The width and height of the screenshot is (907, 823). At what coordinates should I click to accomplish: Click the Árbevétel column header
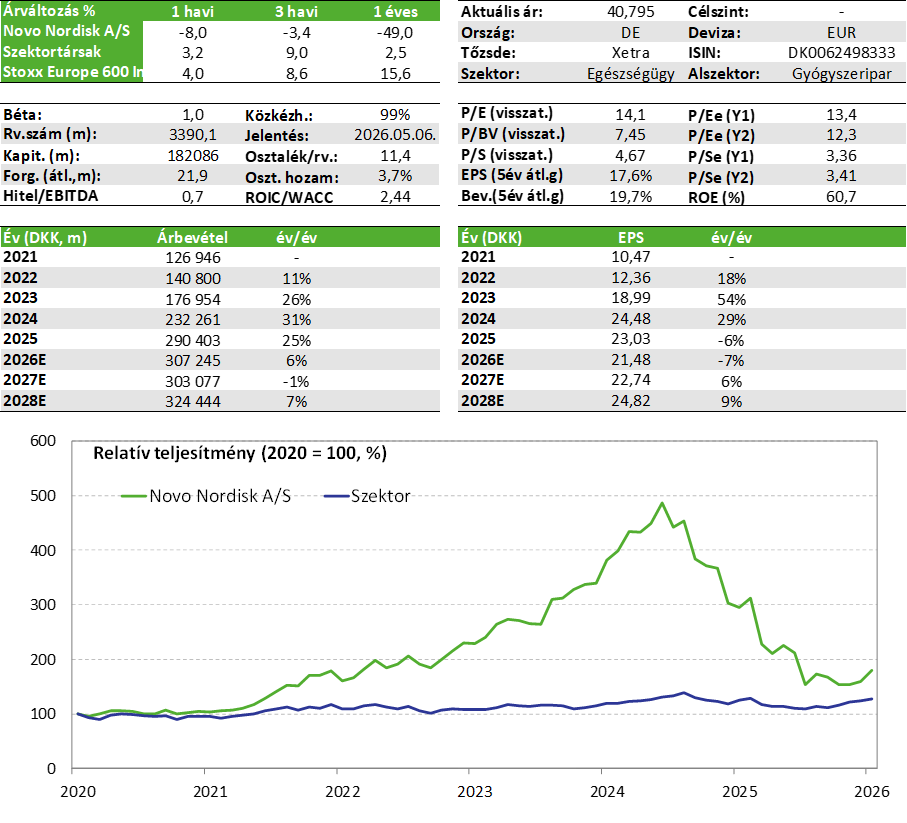click(x=193, y=238)
